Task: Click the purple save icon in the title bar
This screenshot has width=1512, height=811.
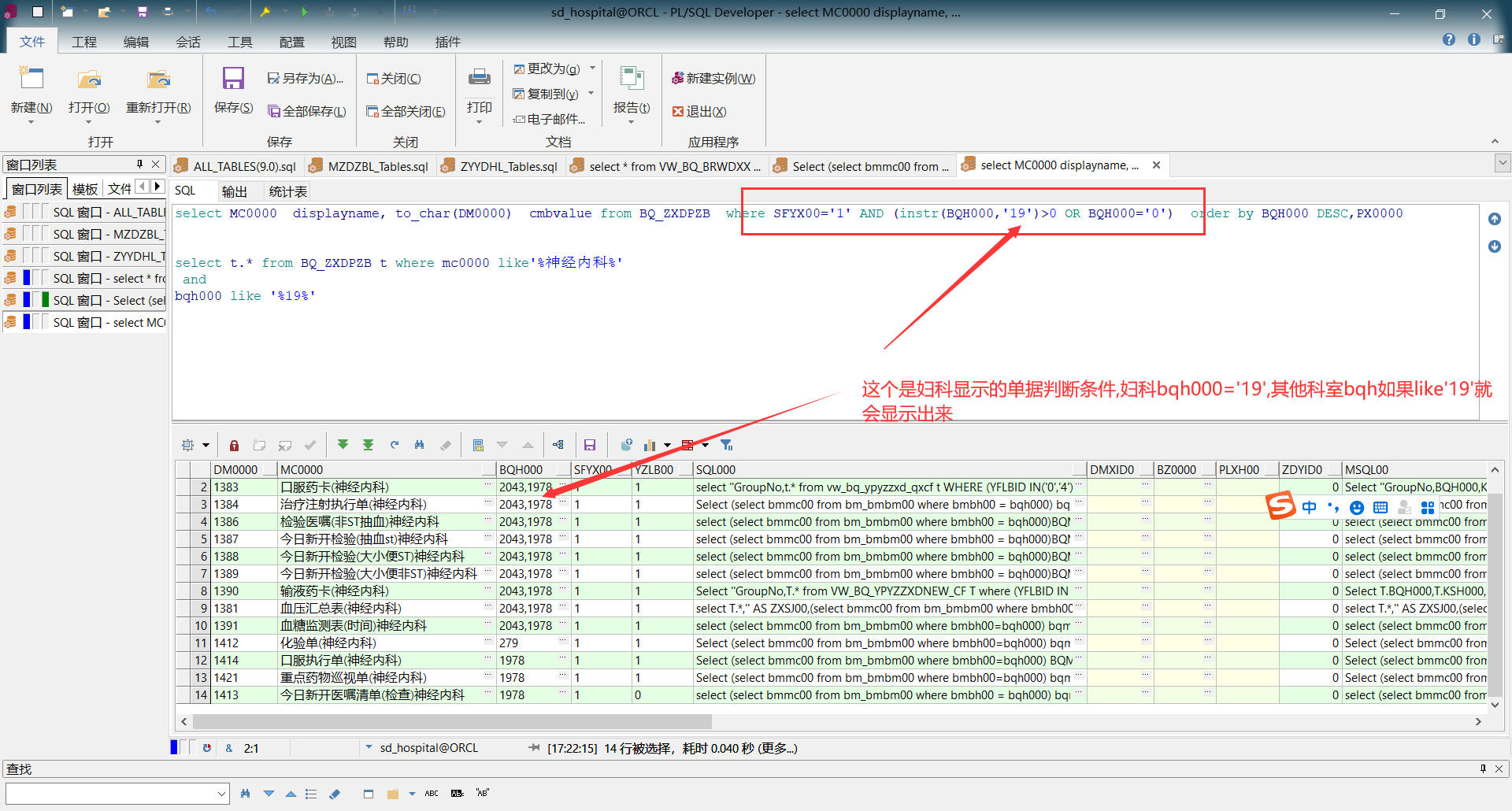Action: click(x=143, y=13)
